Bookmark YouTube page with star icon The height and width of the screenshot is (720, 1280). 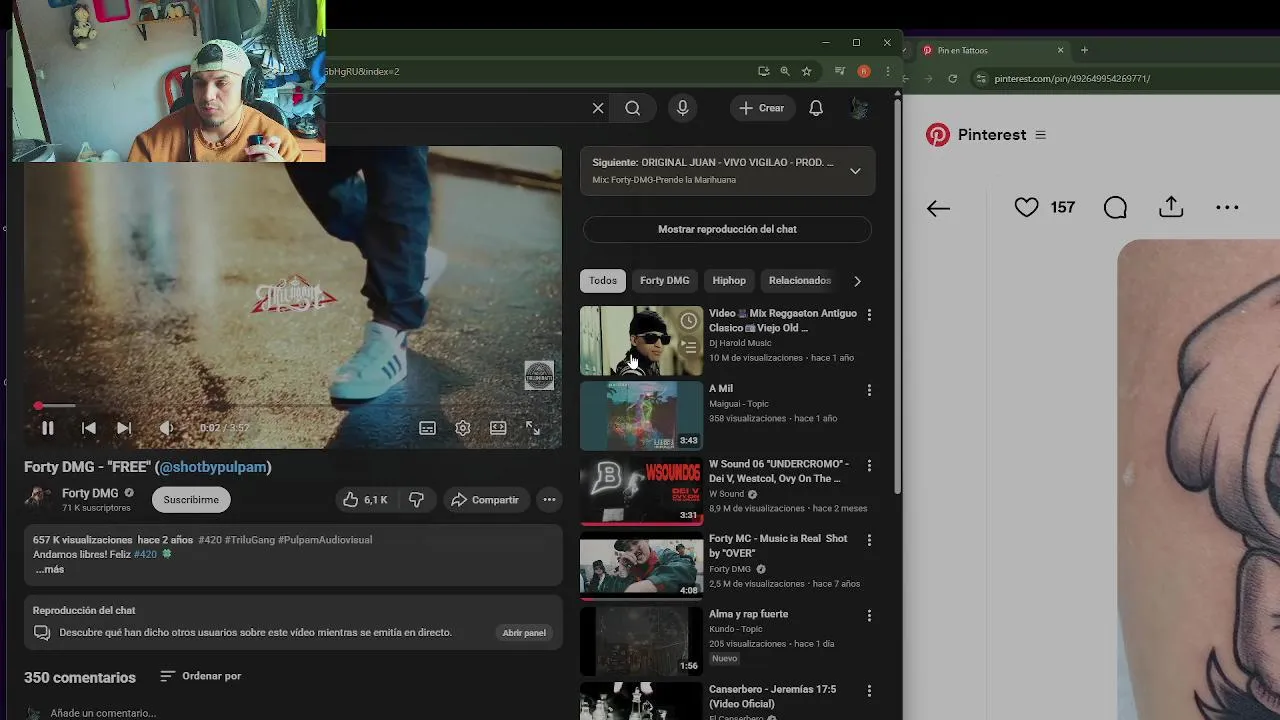pos(806,71)
